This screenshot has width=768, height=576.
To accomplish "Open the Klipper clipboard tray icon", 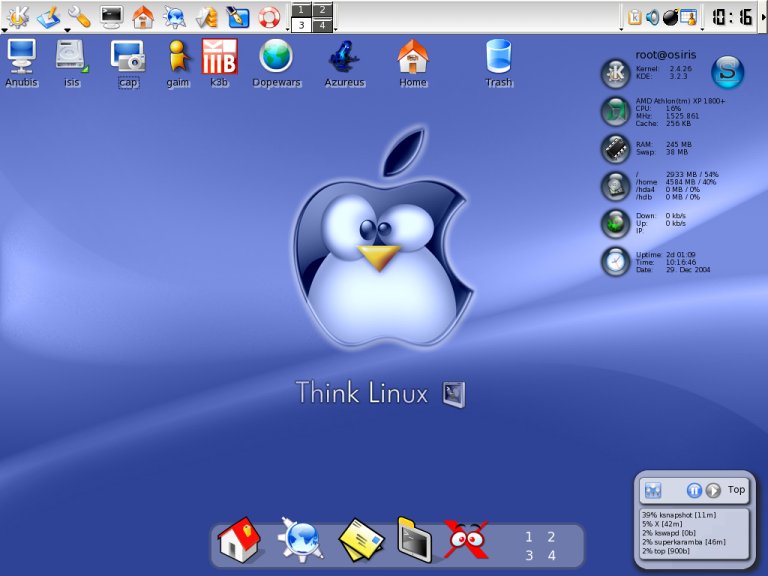I will [x=635, y=18].
